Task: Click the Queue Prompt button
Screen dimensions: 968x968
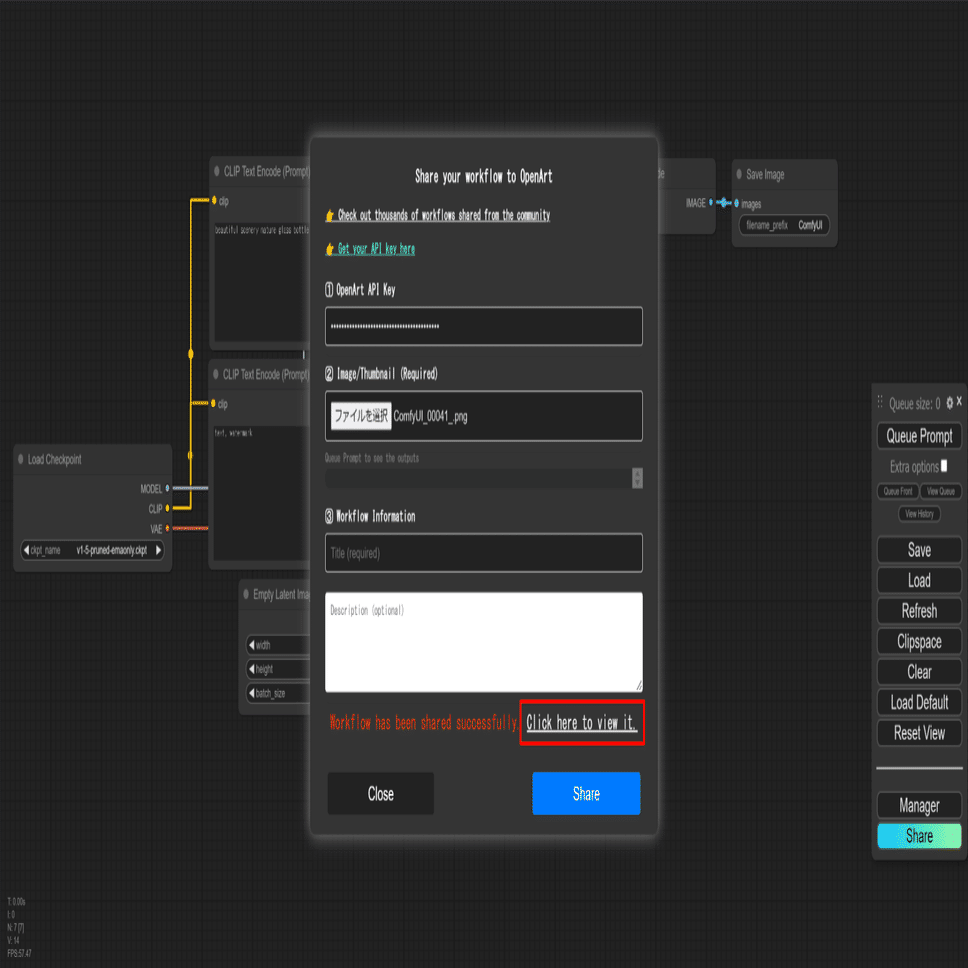Action: pyautogui.click(x=919, y=436)
